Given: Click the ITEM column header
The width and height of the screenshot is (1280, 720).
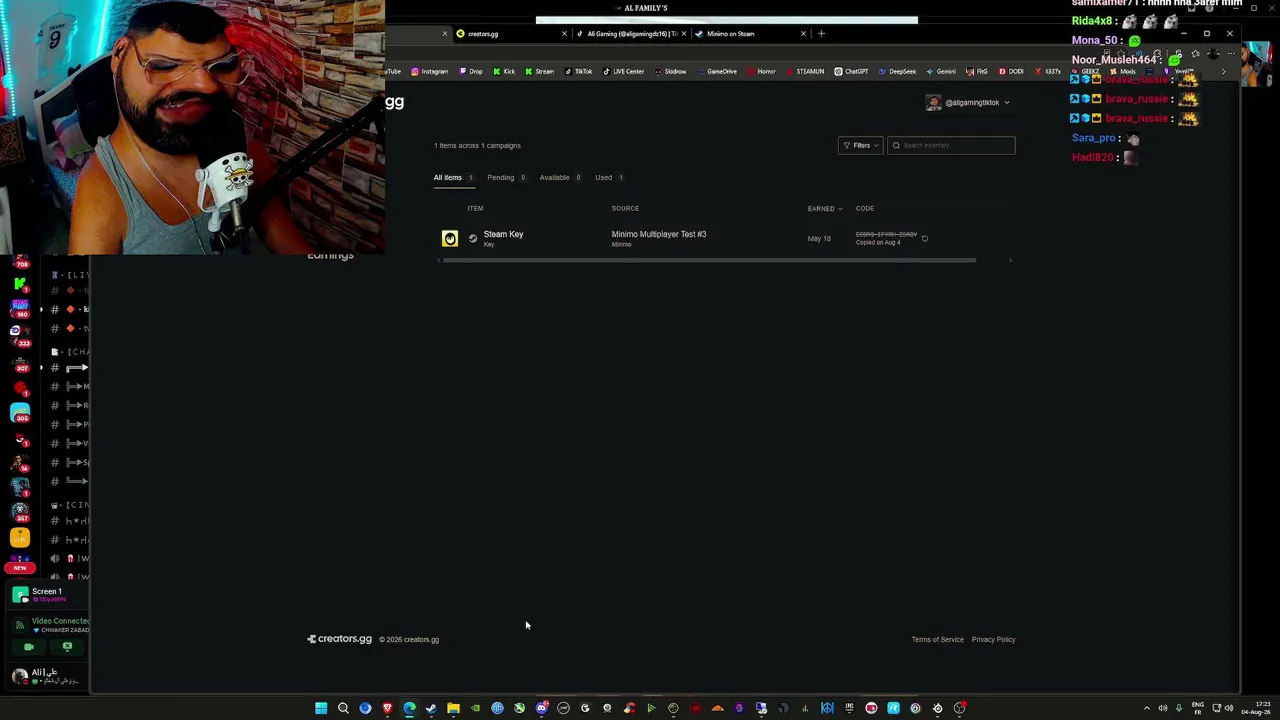Looking at the screenshot, I should pos(475,208).
